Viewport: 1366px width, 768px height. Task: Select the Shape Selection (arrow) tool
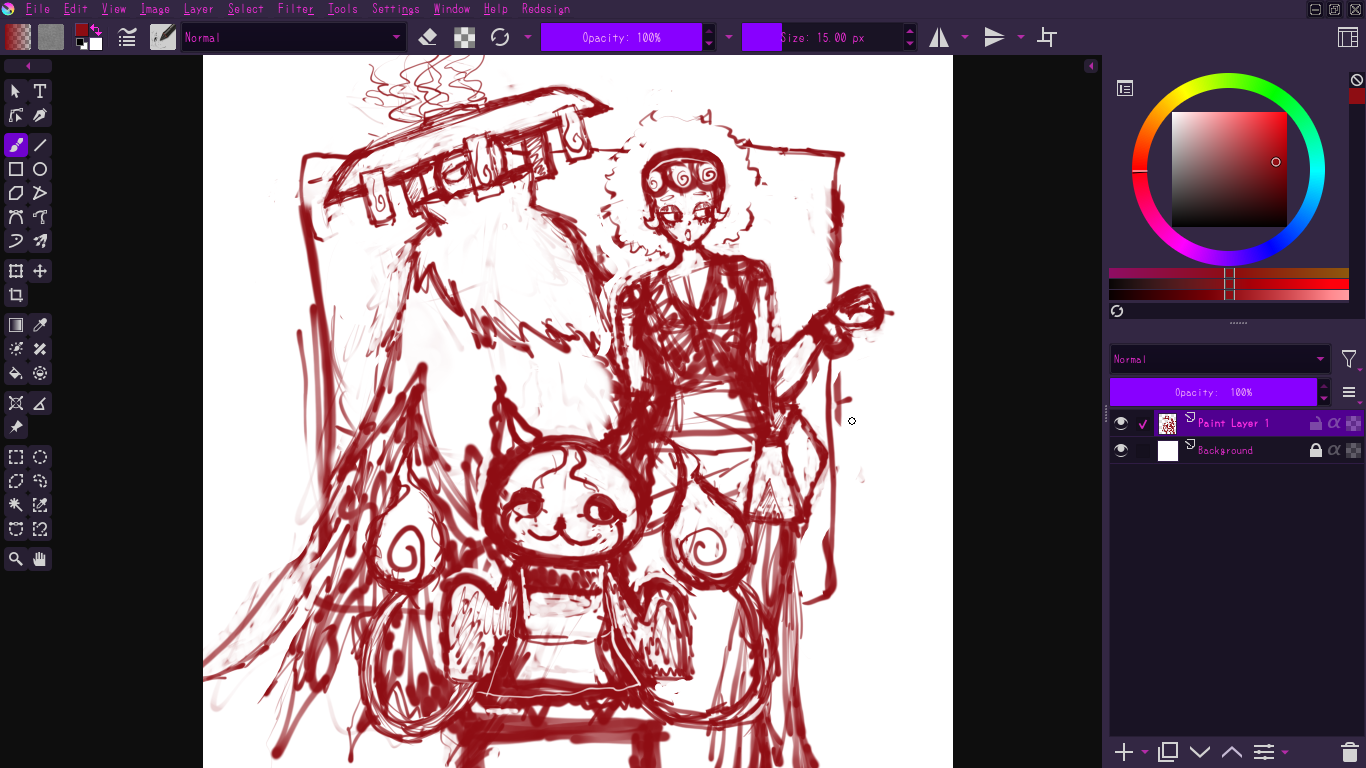pos(16,91)
